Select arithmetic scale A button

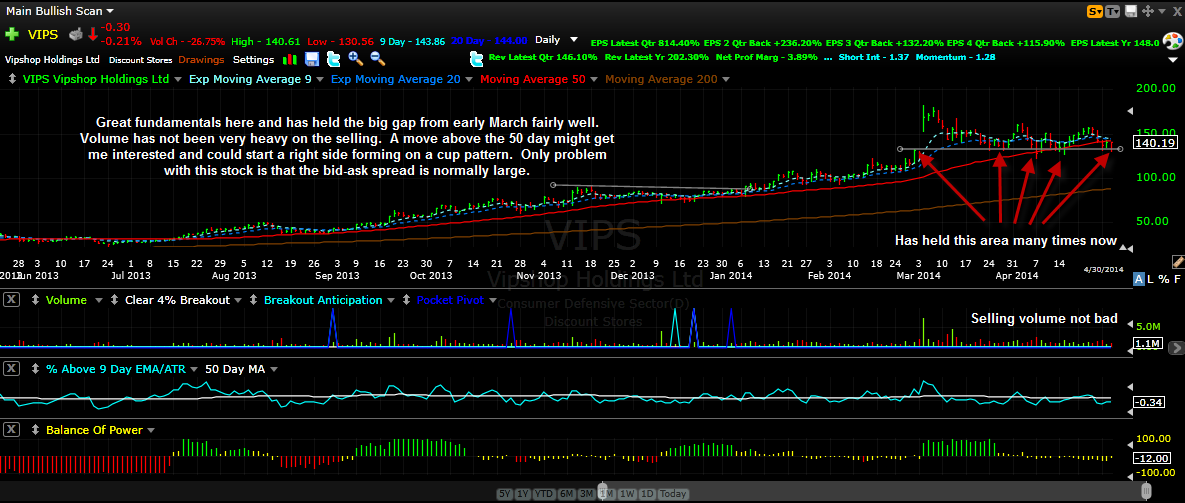[x=1139, y=280]
